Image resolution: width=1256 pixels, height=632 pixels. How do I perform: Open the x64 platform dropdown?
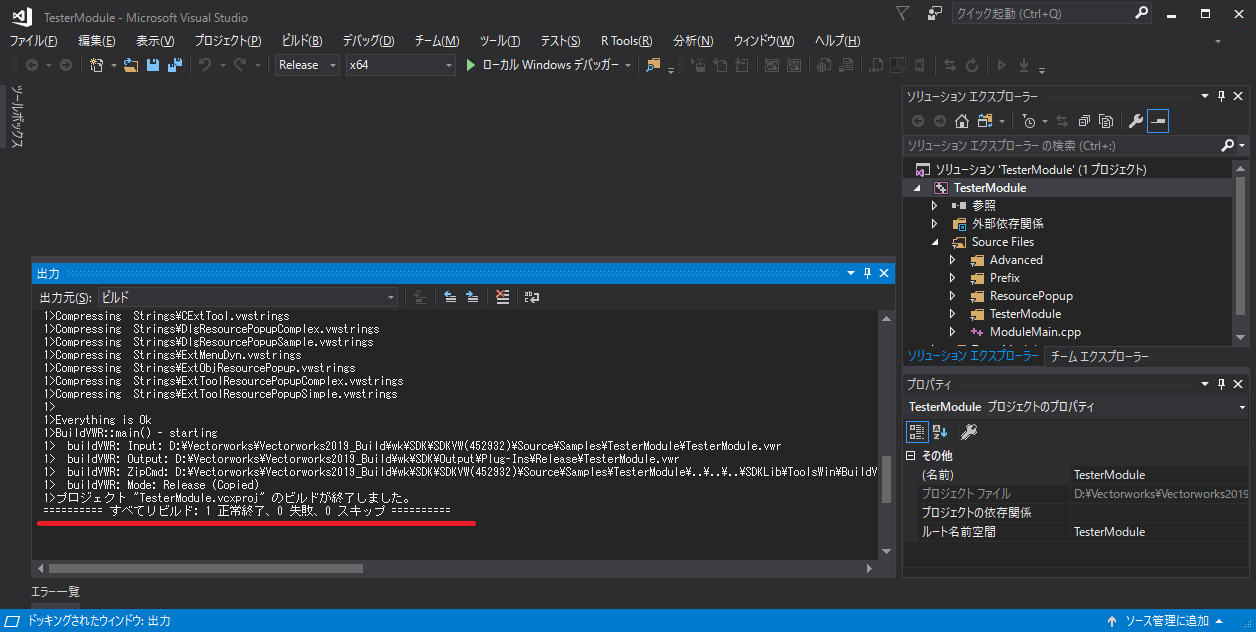[401, 65]
